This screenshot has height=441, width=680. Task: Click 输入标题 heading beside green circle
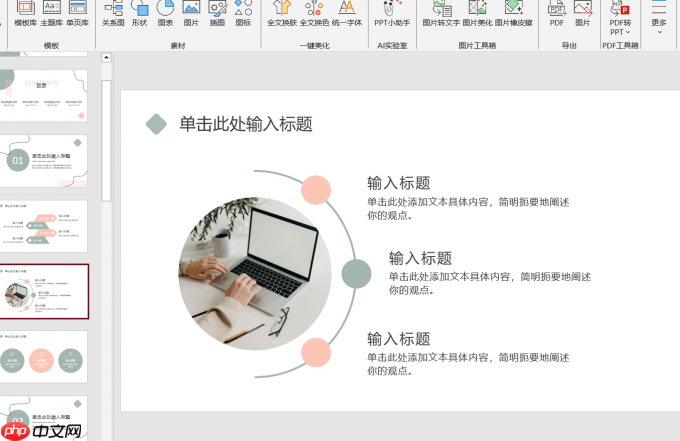420,258
